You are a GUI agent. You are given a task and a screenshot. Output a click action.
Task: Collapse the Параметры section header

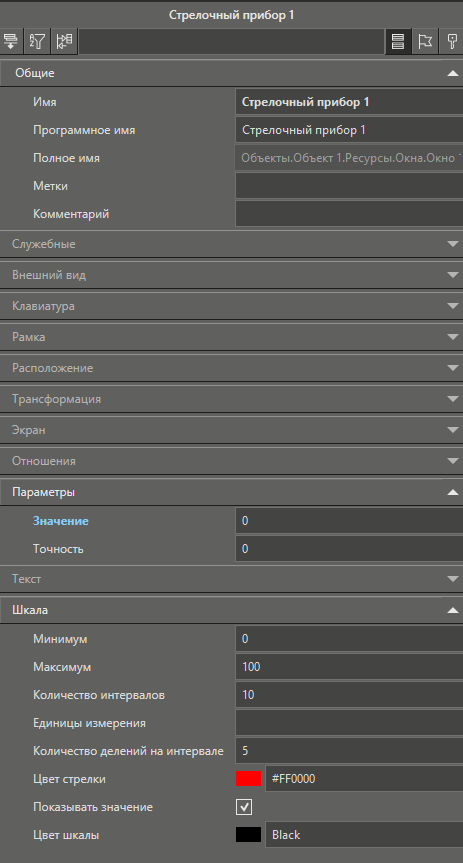click(x=231, y=492)
